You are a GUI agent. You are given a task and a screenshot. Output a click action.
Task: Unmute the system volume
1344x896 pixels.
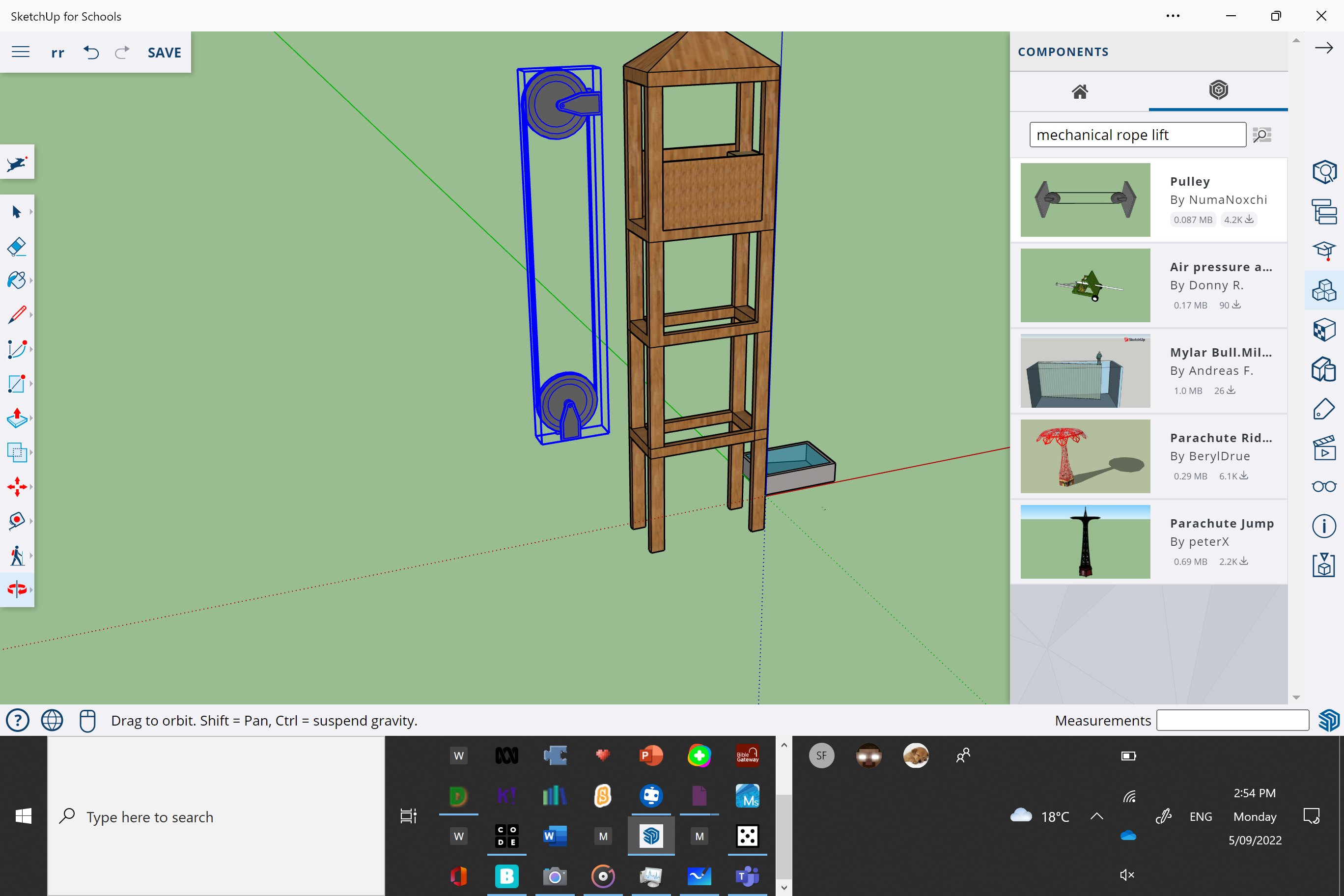pyautogui.click(x=1126, y=874)
